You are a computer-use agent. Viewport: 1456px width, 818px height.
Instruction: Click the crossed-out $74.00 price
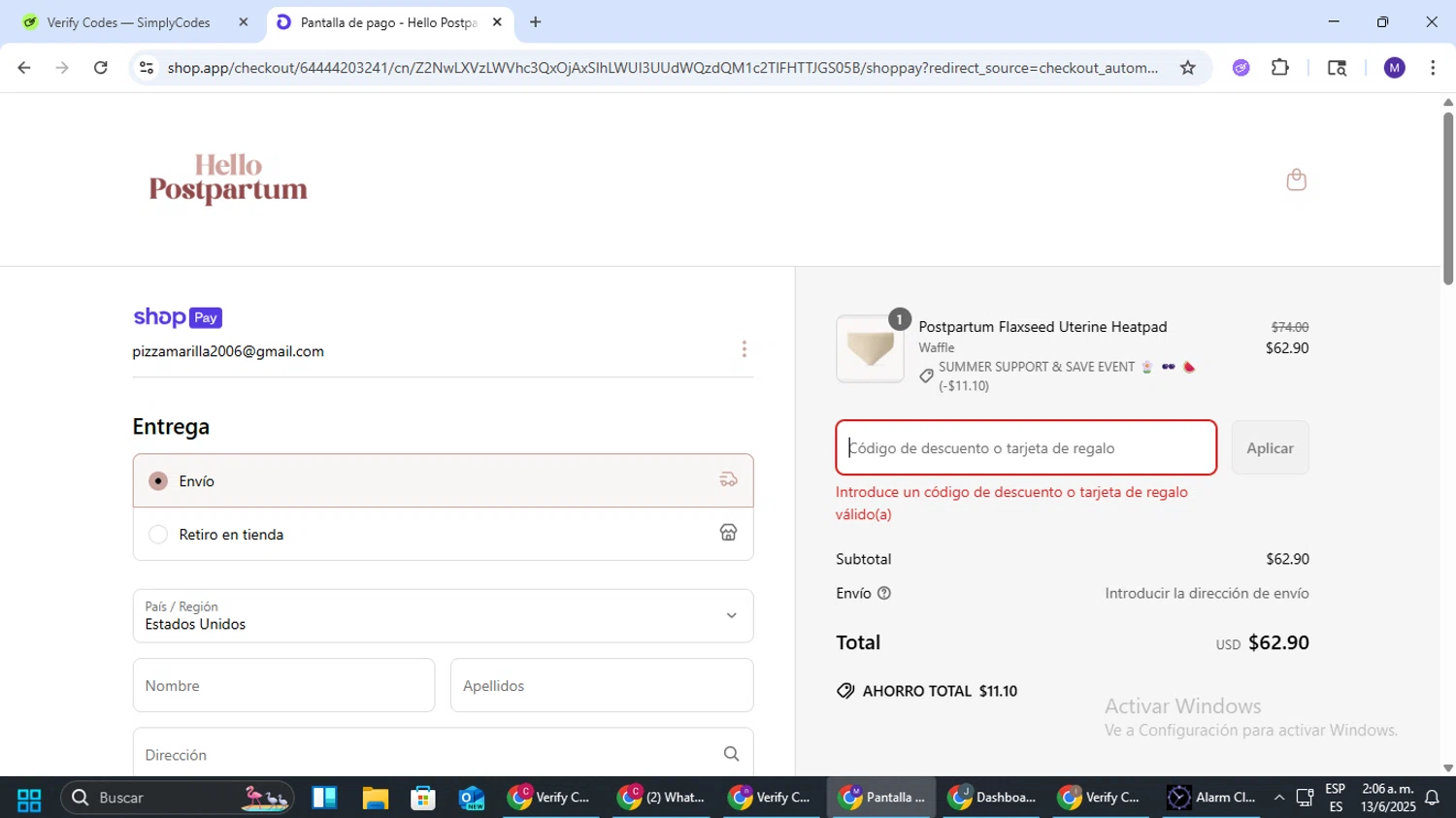pos(1290,327)
